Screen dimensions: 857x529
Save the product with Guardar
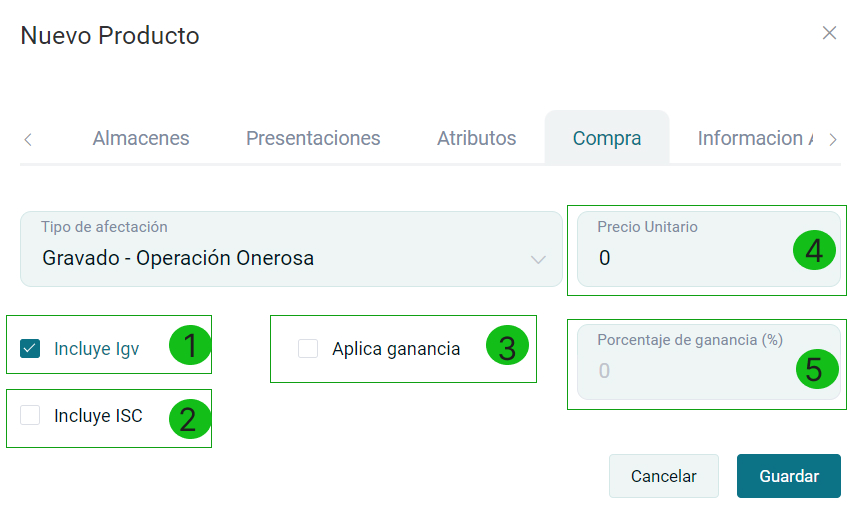(789, 476)
